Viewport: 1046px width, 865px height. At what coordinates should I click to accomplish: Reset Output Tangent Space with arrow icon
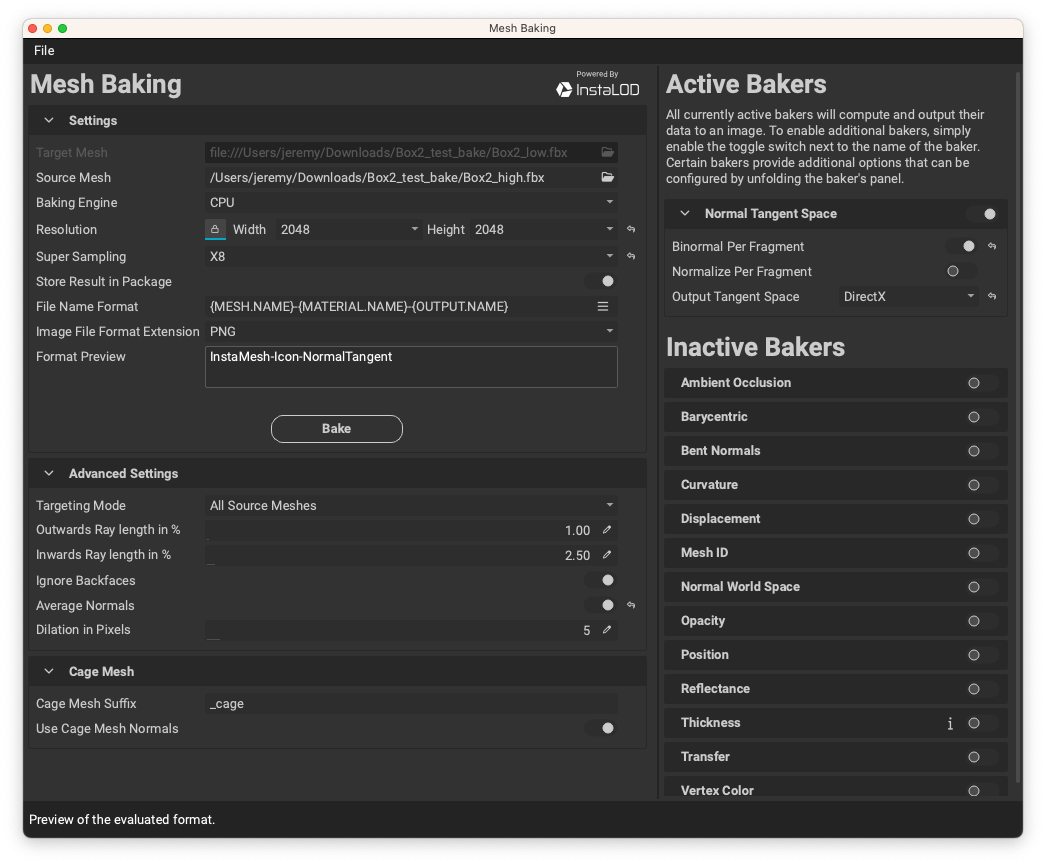point(992,296)
